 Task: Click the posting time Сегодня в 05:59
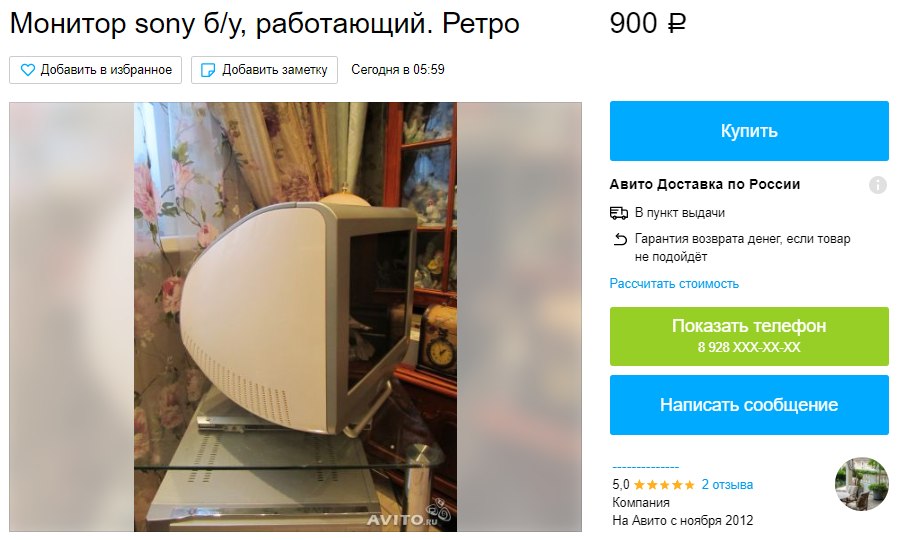[x=398, y=70]
